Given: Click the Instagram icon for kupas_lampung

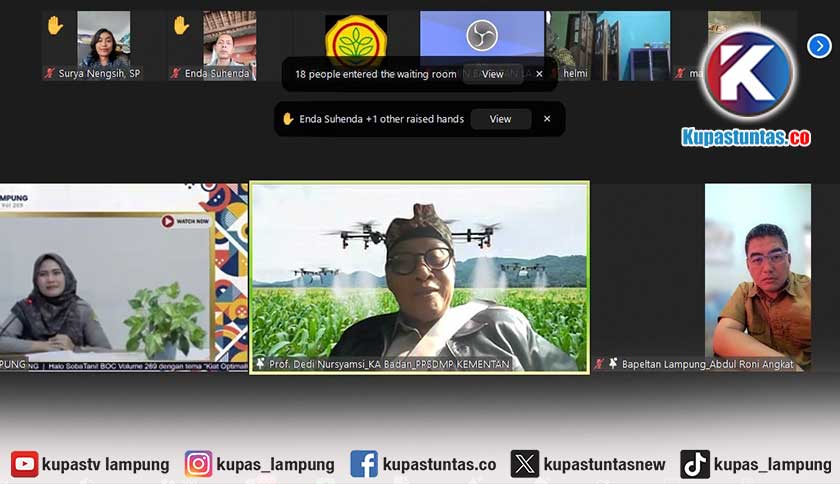Looking at the screenshot, I should pos(198,464).
